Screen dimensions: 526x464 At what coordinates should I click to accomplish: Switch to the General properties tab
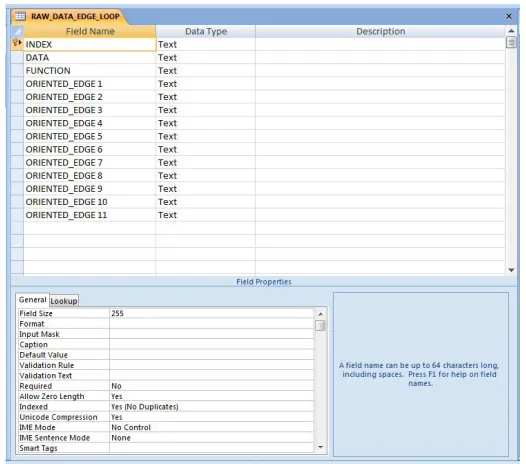(x=32, y=300)
